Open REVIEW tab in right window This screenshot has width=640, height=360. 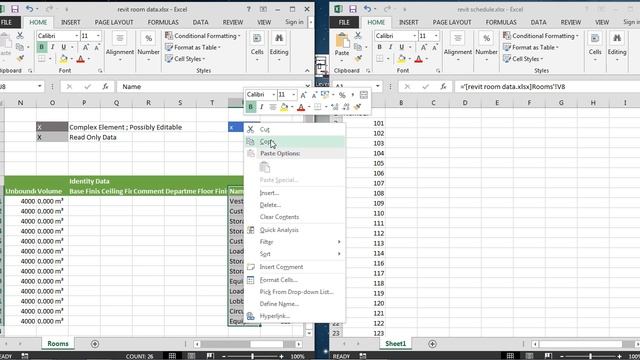[571, 22]
